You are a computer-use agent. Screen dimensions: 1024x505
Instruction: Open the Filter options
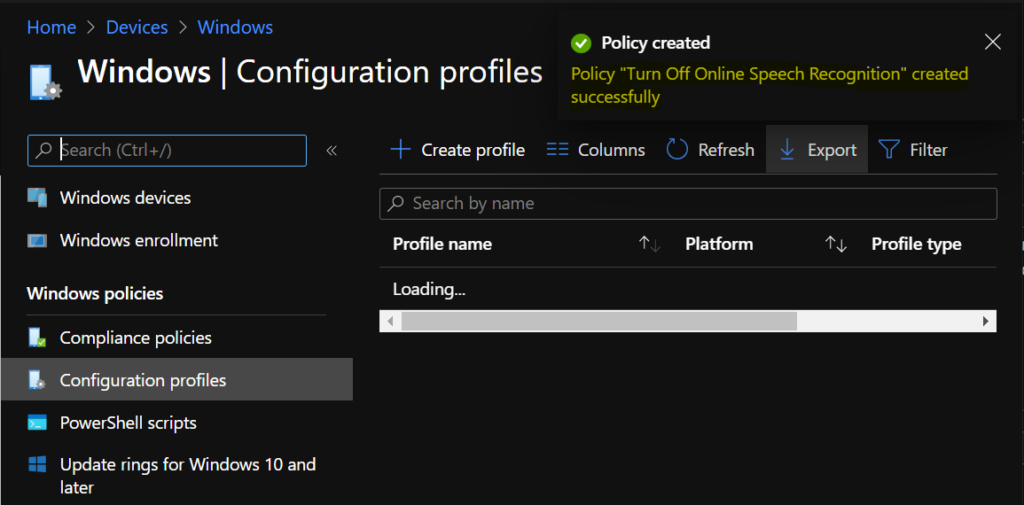click(x=912, y=150)
